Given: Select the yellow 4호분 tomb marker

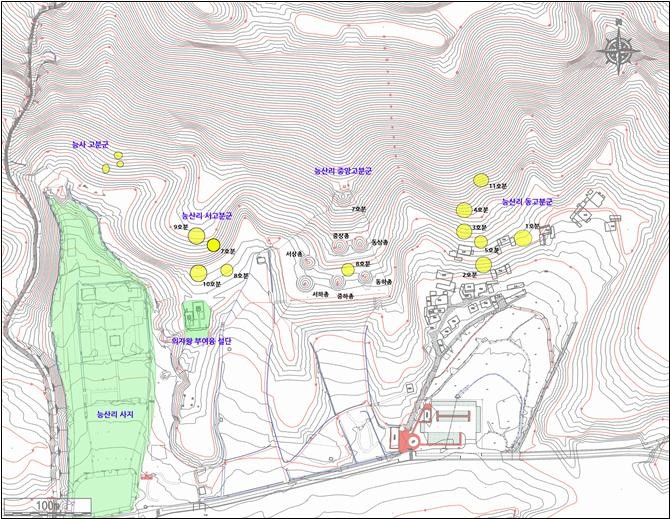Looking at the screenshot, I should (464, 210).
